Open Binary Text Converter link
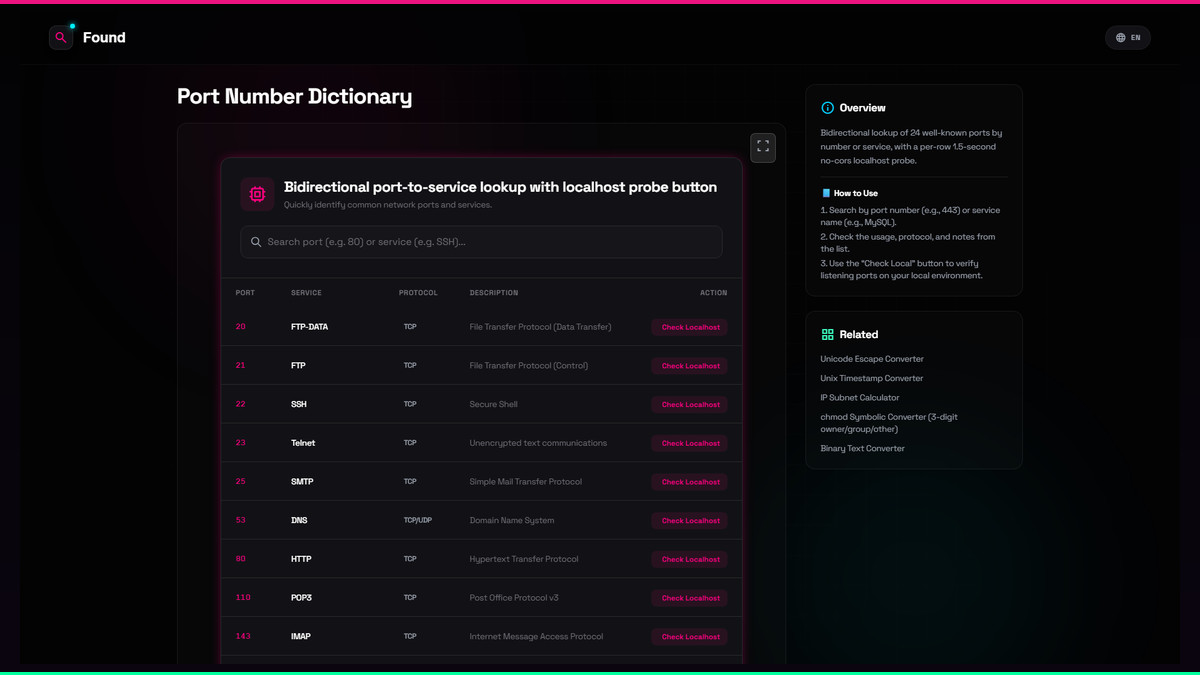The width and height of the screenshot is (1200, 675). pos(863,449)
